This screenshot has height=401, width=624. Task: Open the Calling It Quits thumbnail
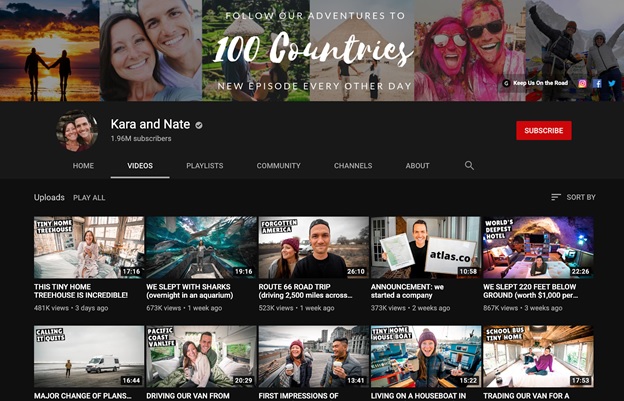[x=89, y=357]
